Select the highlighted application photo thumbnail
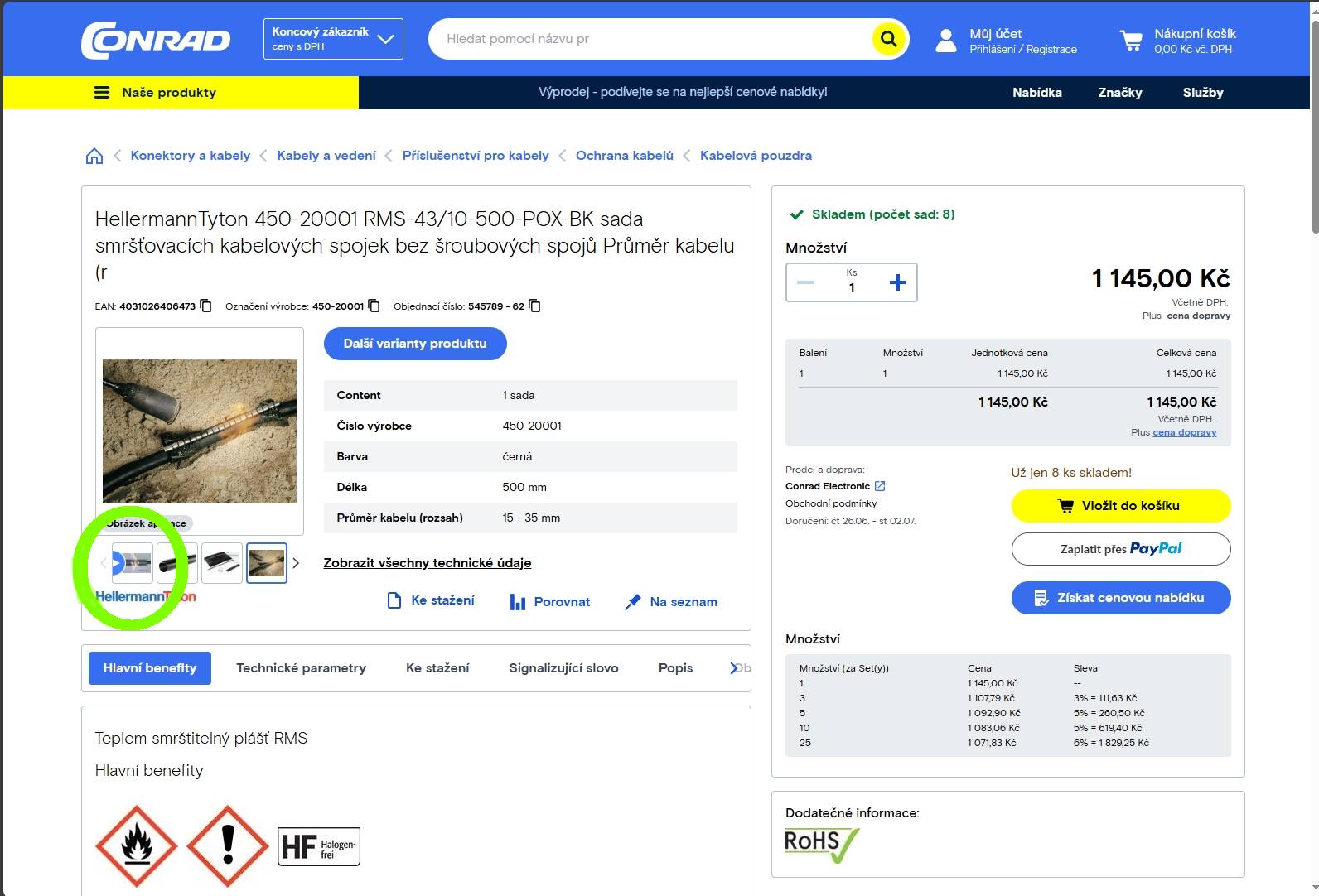Viewport: 1319px width, 896px height. click(267, 563)
